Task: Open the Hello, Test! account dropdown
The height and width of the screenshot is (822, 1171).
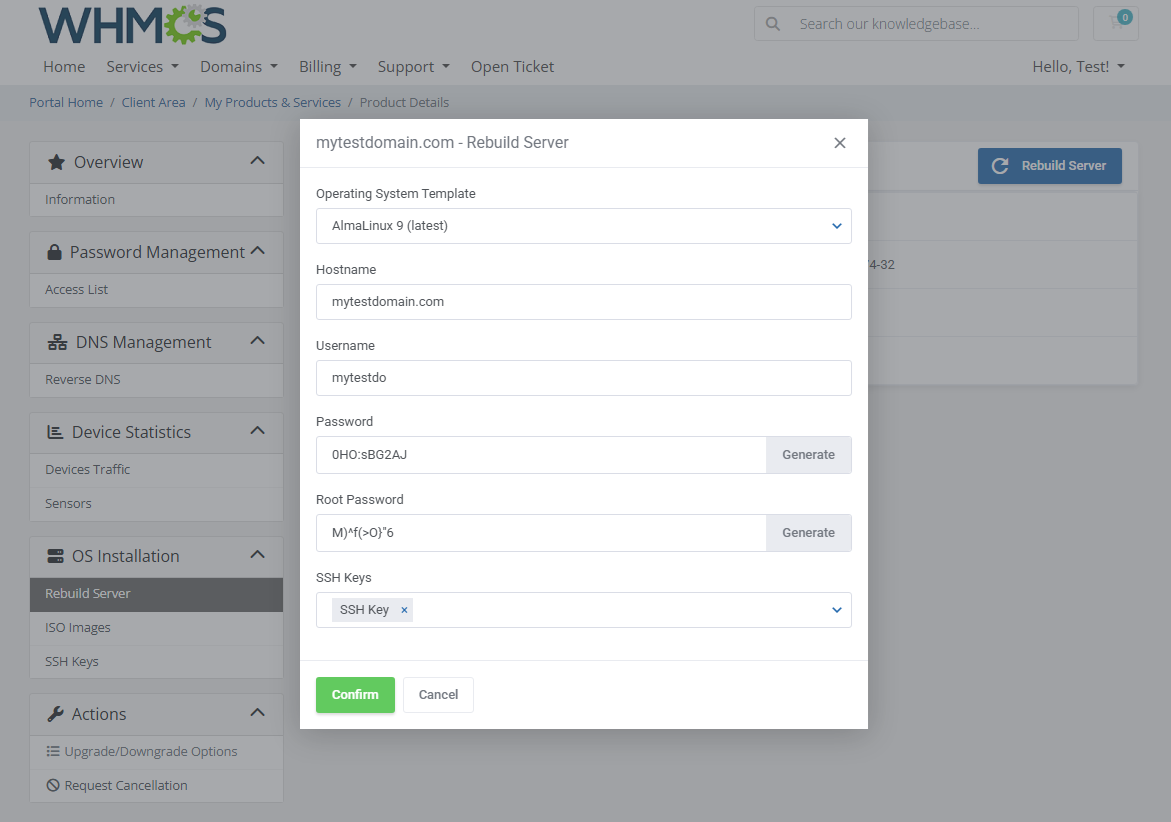Action: pos(1078,66)
